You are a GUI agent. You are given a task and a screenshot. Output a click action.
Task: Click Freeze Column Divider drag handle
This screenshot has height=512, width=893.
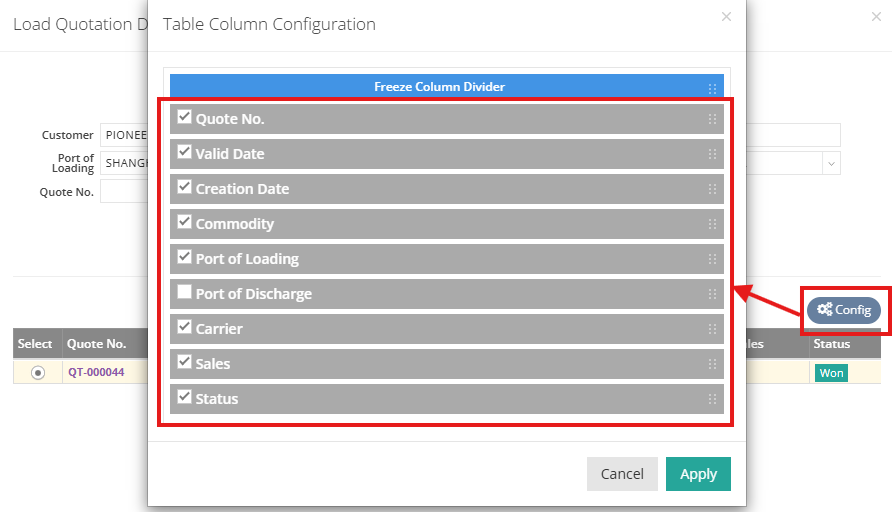coord(712,87)
